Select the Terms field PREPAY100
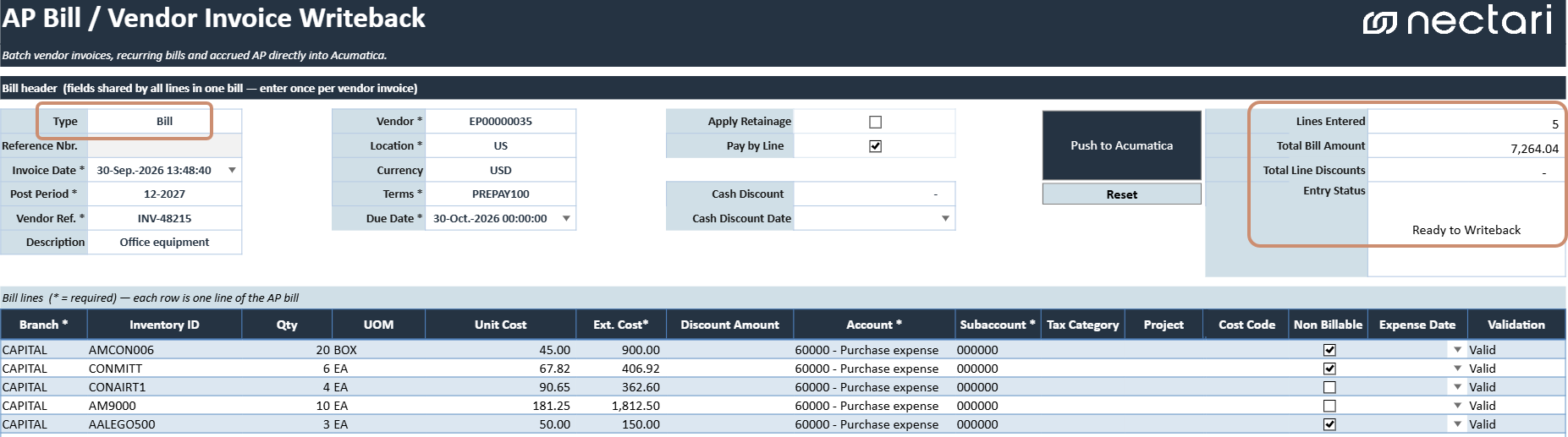1568x437 pixels. 500,194
